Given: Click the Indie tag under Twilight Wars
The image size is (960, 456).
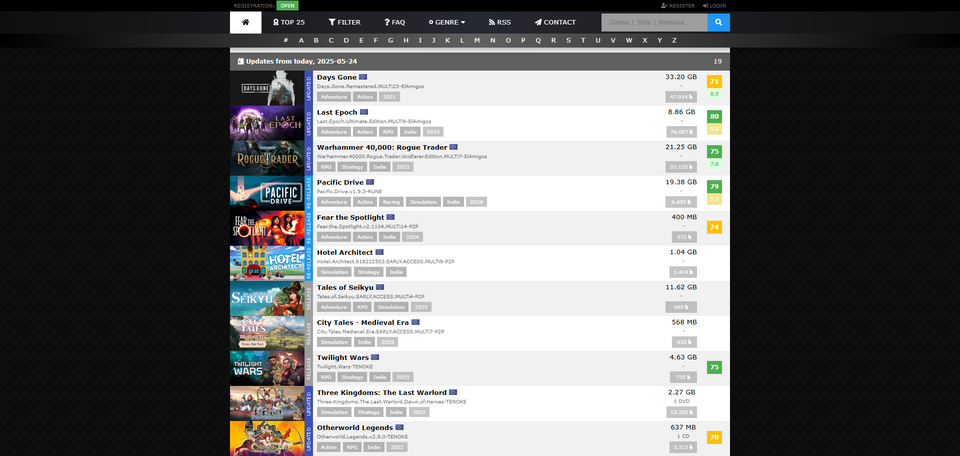Looking at the screenshot, I should click(x=380, y=377).
